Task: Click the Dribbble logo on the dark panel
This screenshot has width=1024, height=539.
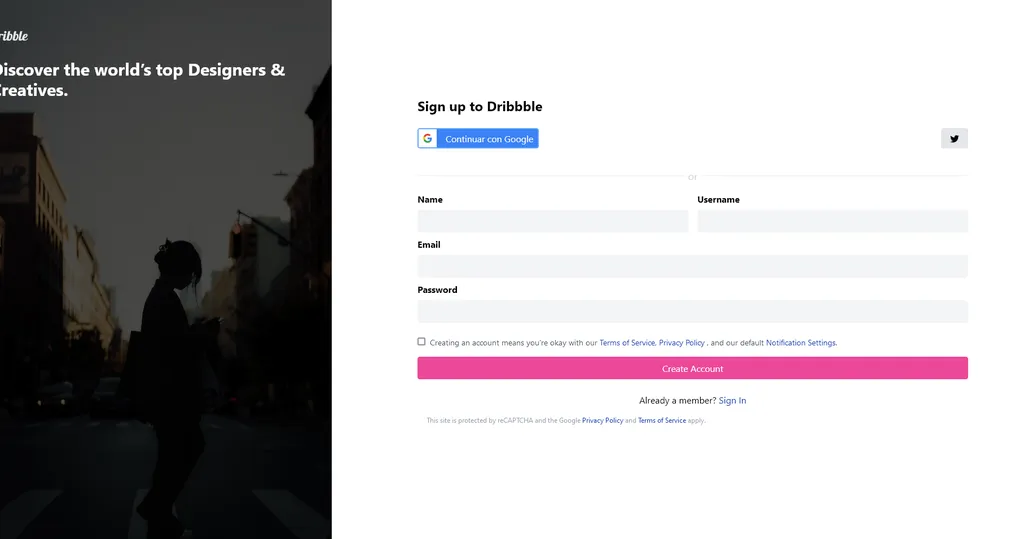Action: click(14, 36)
